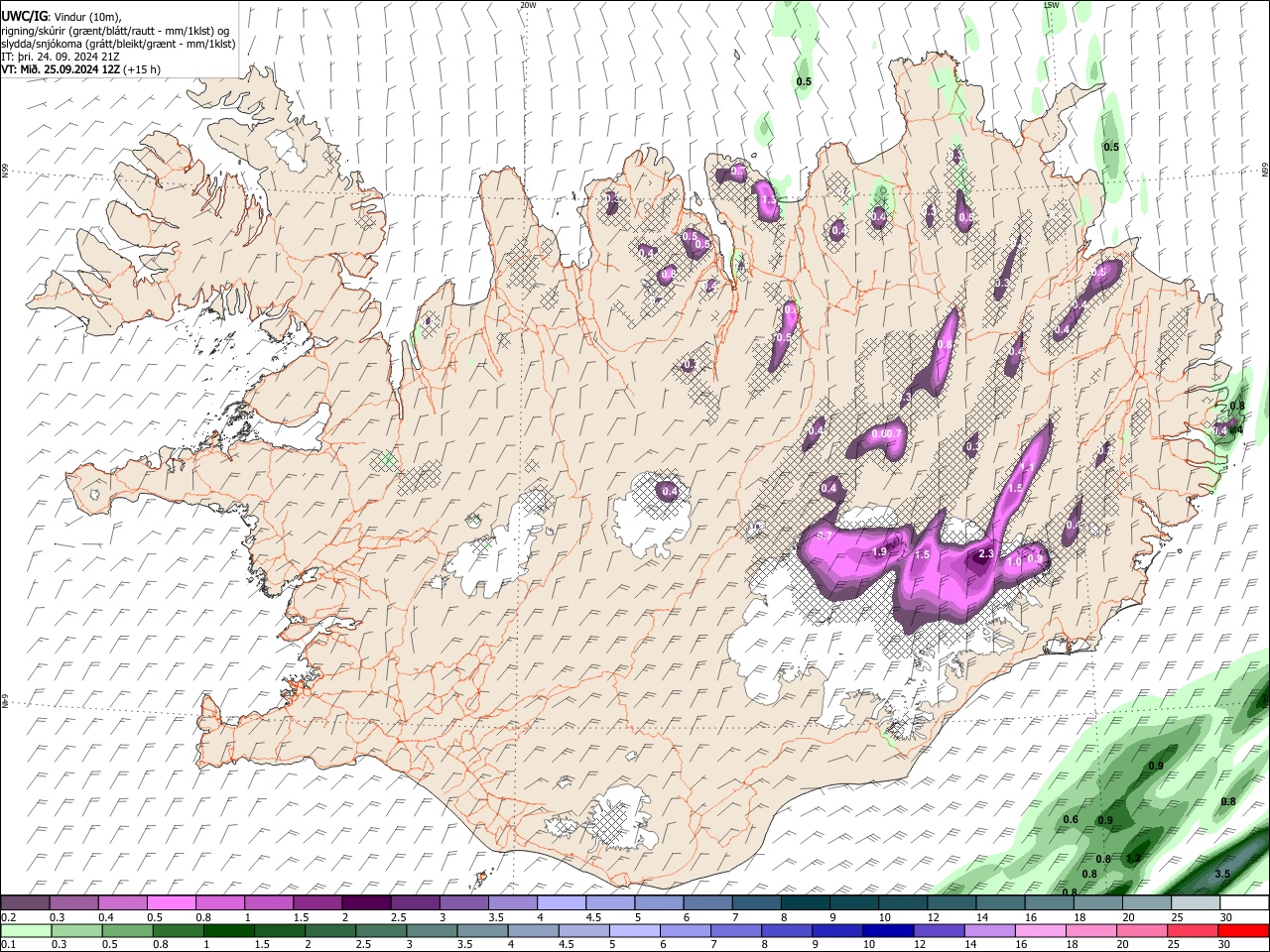Click the "Vindur (10m)" label in the header
This screenshot has width=1270, height=952.
point(87,18)
